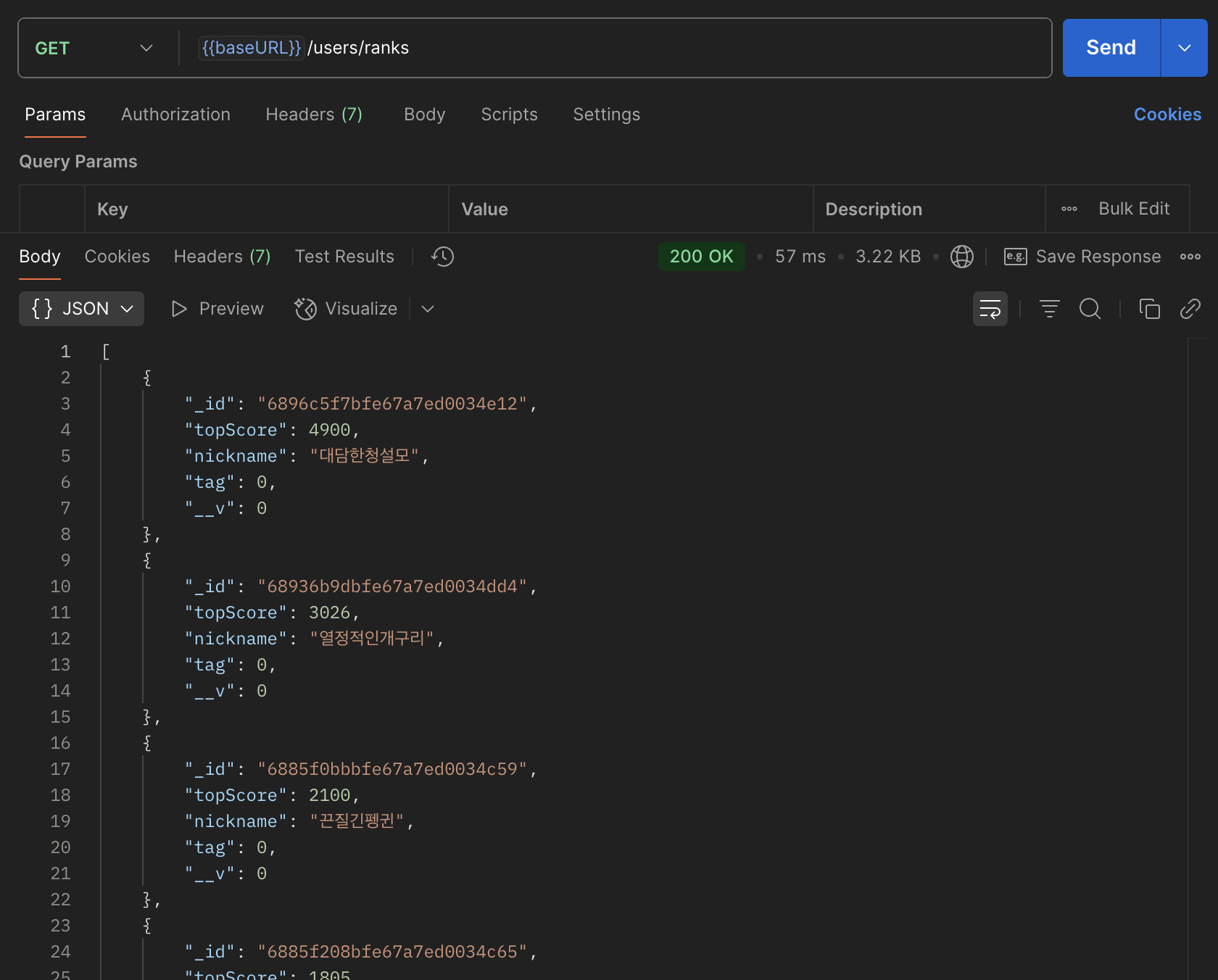Click nickname "끈질긴펭귄"
This screenshot has width=1218, height=980.
(357, 821)
